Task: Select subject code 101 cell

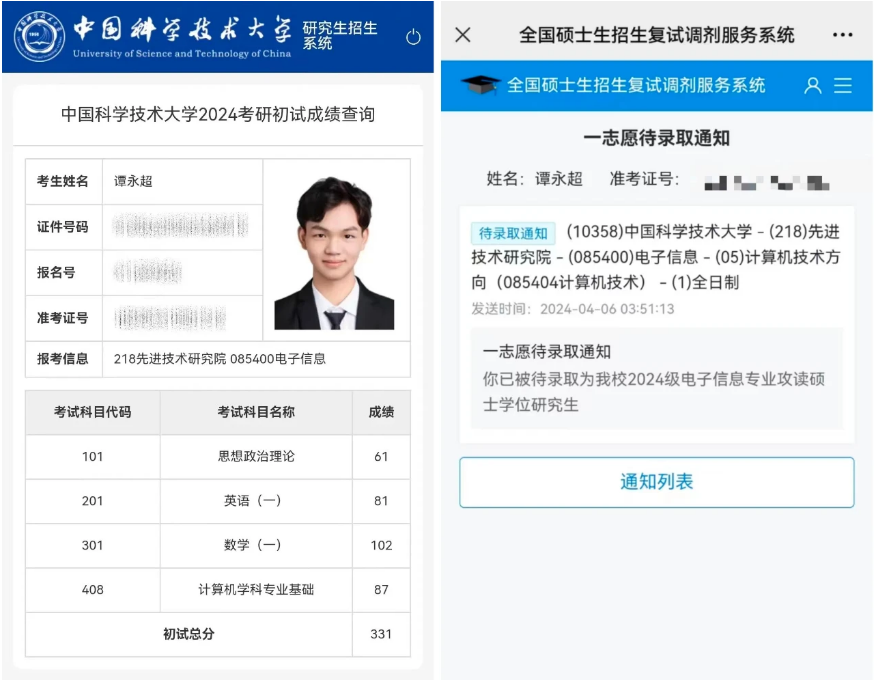Action: (x=93, y=457)
